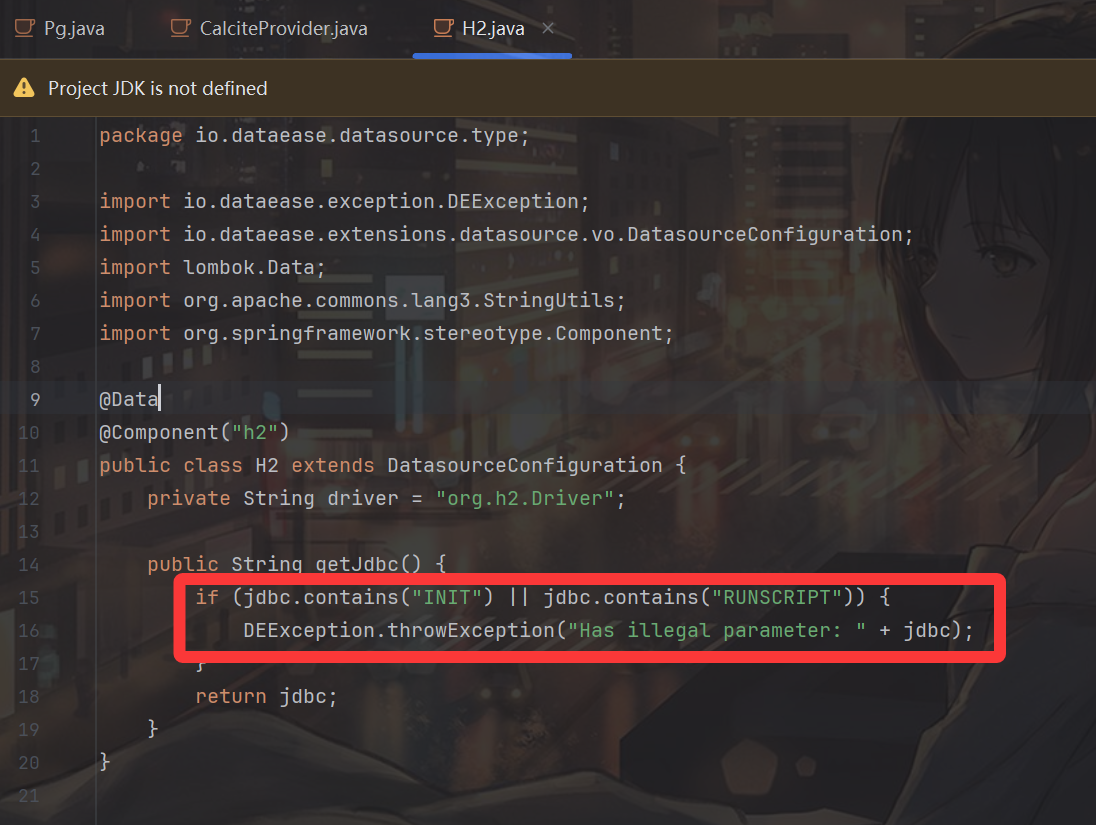Image resolution: width=1096 pixels, height=825 pixels.
Task: Click line number 15 in the gutter
Action: coord(29,598)
